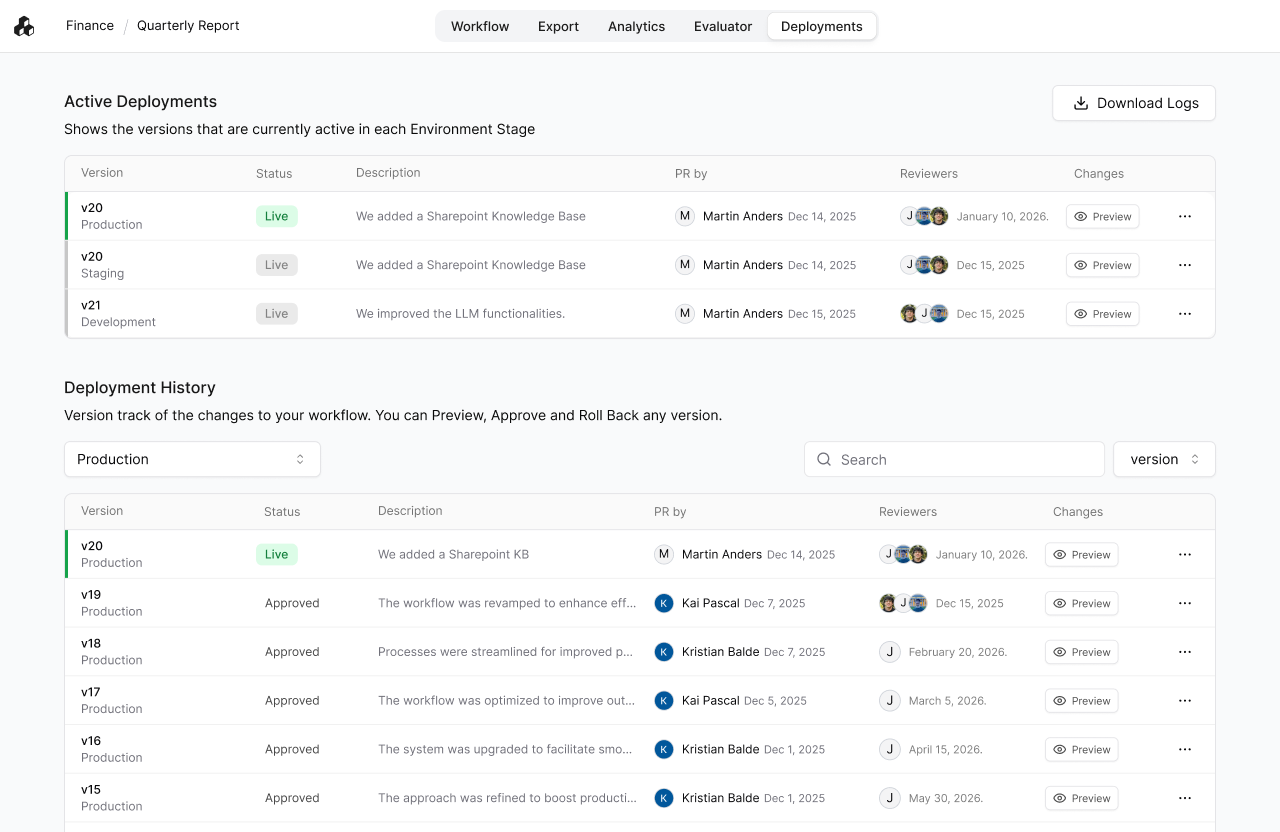The image size is (1280, 832).
Task: Preview changes for v20 Staging
Action: pyautogui.click(x=1102, y=265)
